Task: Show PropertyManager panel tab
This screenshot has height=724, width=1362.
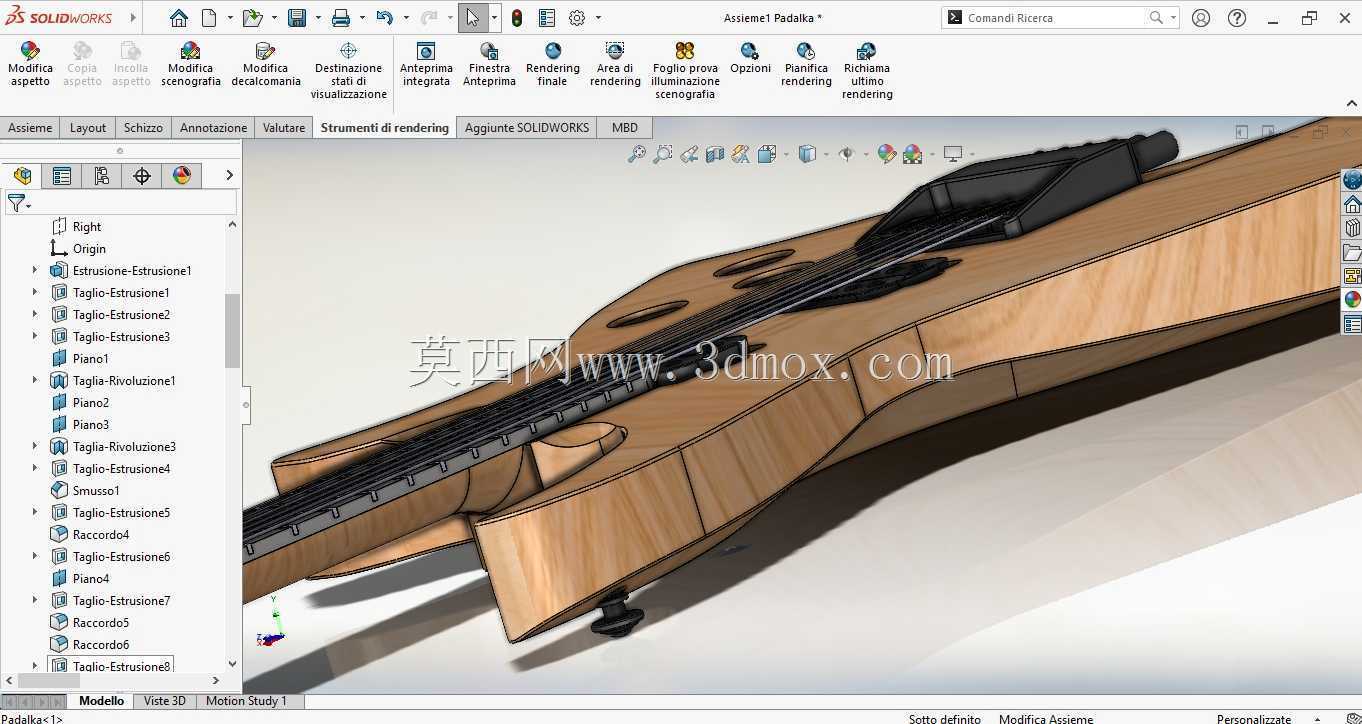Action: pyautogui.click(x=62, y=176)
